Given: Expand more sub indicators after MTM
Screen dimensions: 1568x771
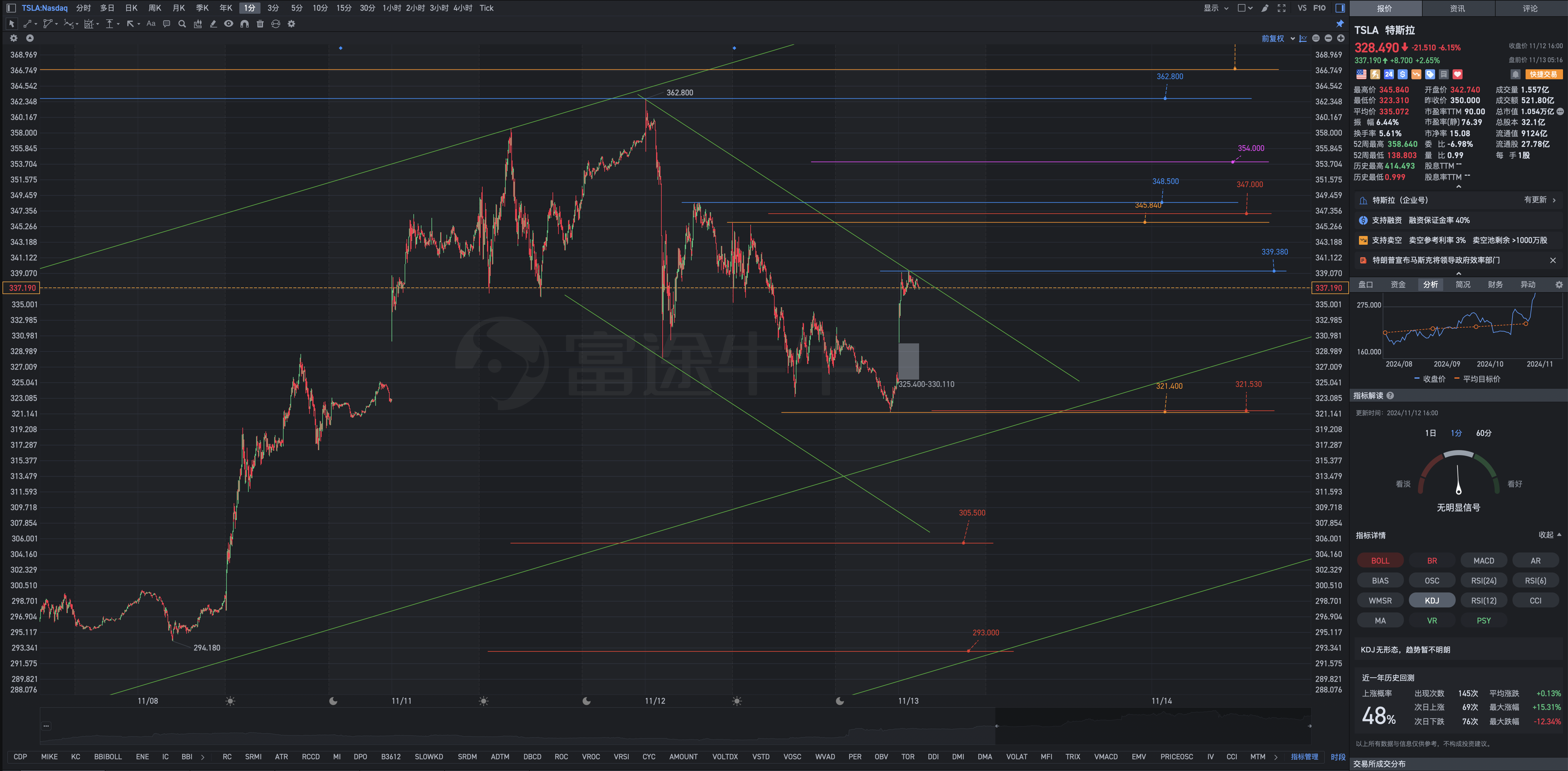Looking at the screenshot, I should 1276,757.
